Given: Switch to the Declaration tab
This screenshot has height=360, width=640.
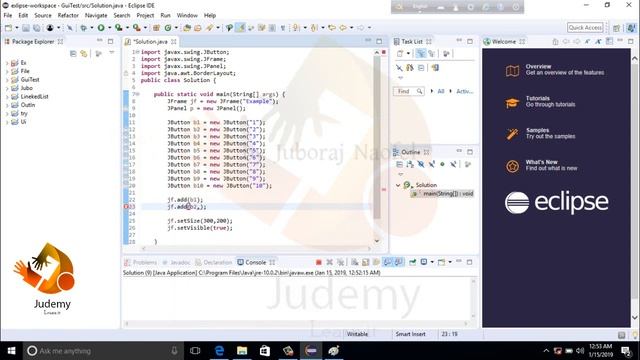Looking at the screenshot, I should [x=213, y=262].
